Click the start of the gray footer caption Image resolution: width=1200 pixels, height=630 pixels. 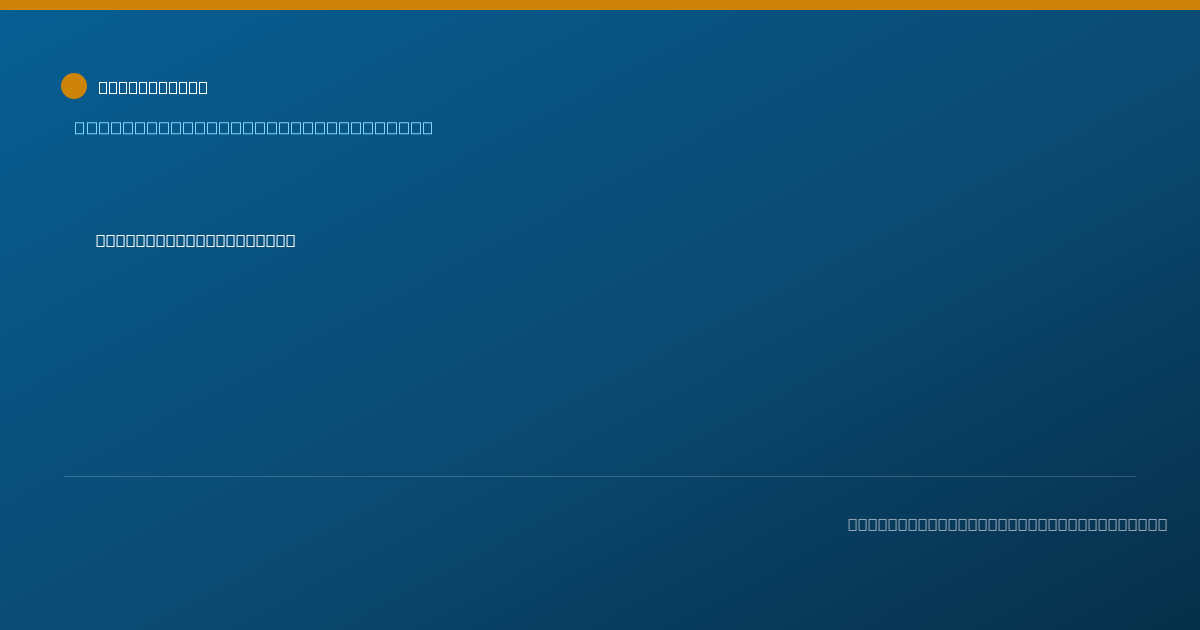click(x=853, y=524)
